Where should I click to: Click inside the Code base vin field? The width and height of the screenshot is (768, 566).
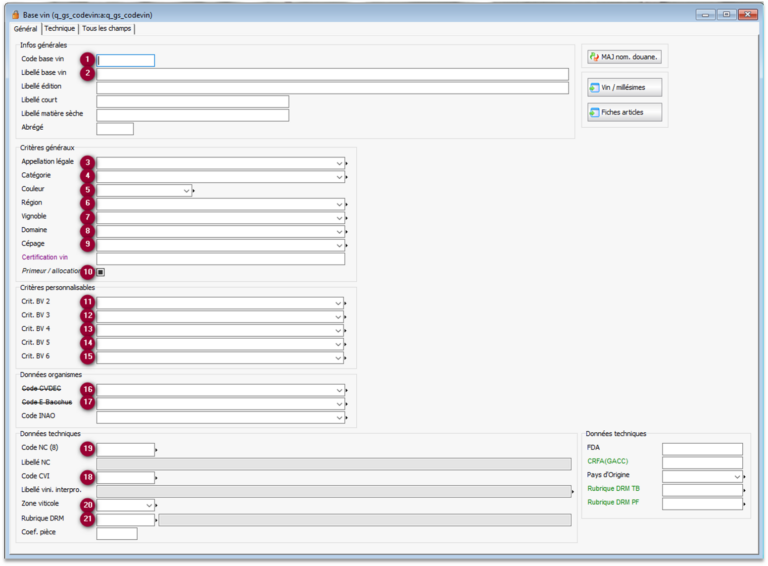tap(126, 60)
